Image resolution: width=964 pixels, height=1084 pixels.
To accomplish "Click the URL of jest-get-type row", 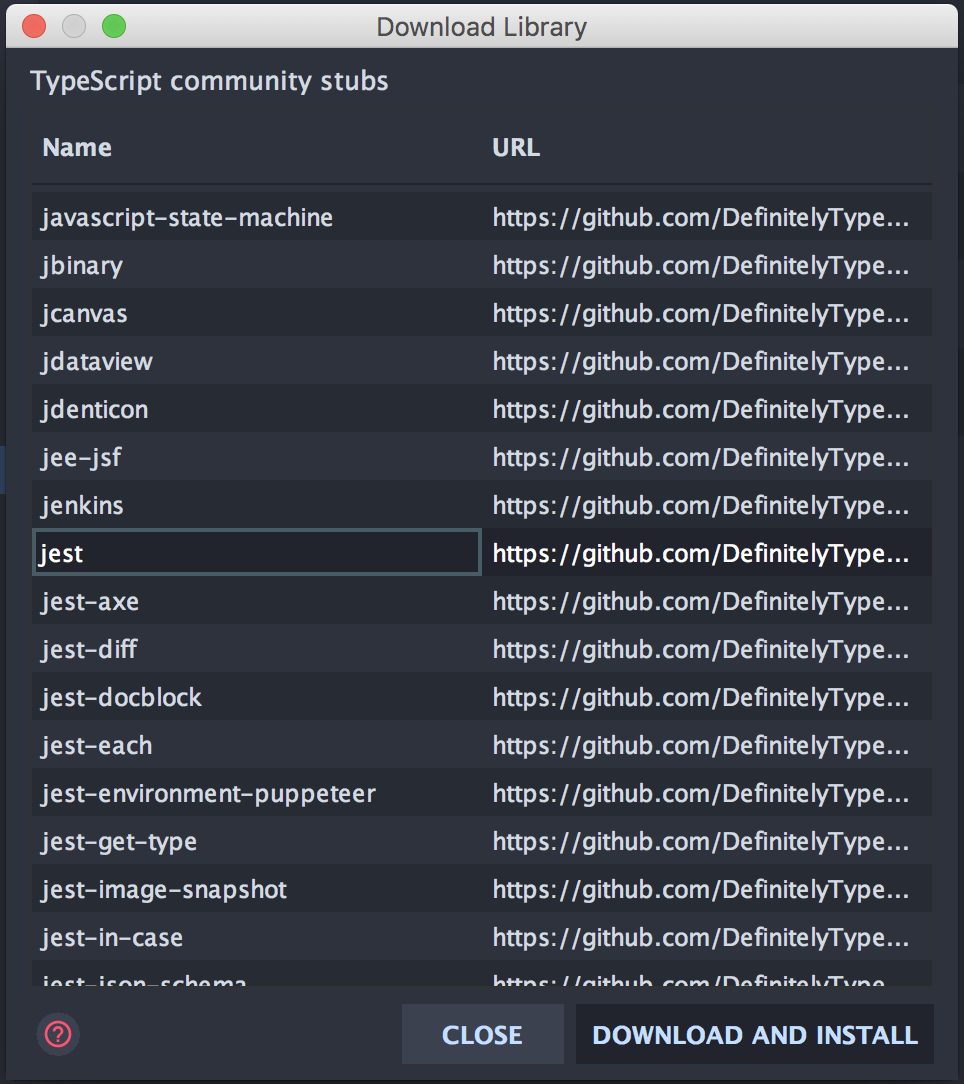I will (x=701, y=841).
